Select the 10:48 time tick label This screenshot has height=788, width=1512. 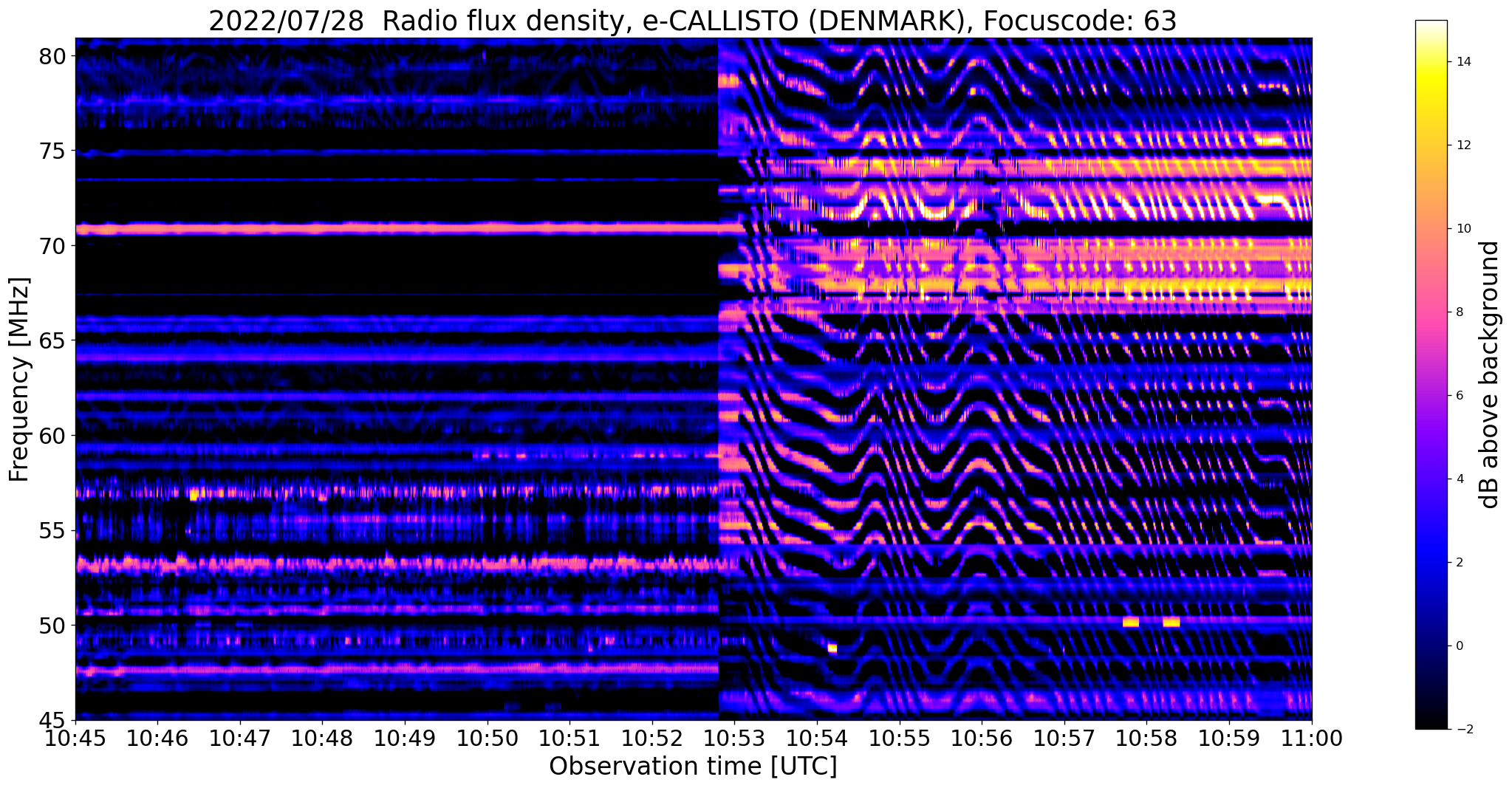click(322, 739)
